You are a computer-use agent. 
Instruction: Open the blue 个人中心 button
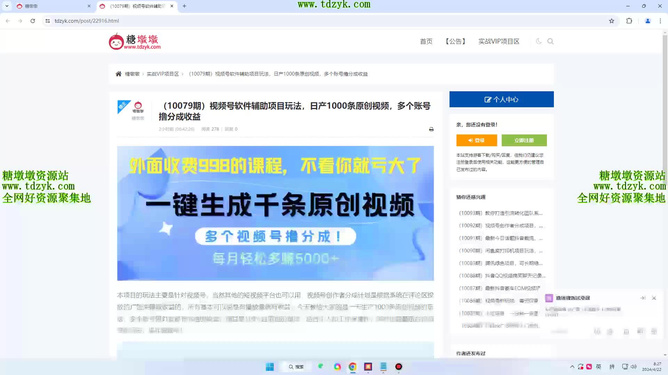(x=501, y=99)
